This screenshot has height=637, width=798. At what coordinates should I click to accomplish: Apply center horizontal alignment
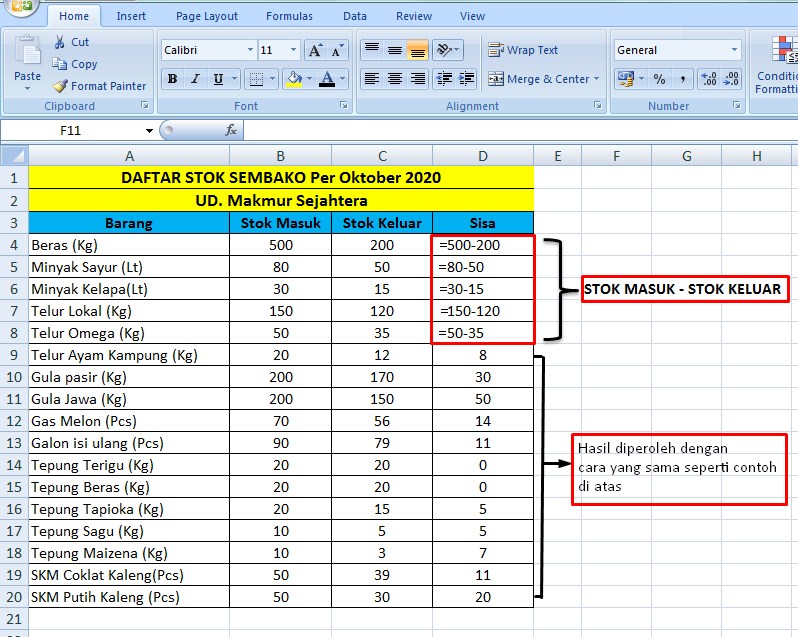[x=395, y=79]
